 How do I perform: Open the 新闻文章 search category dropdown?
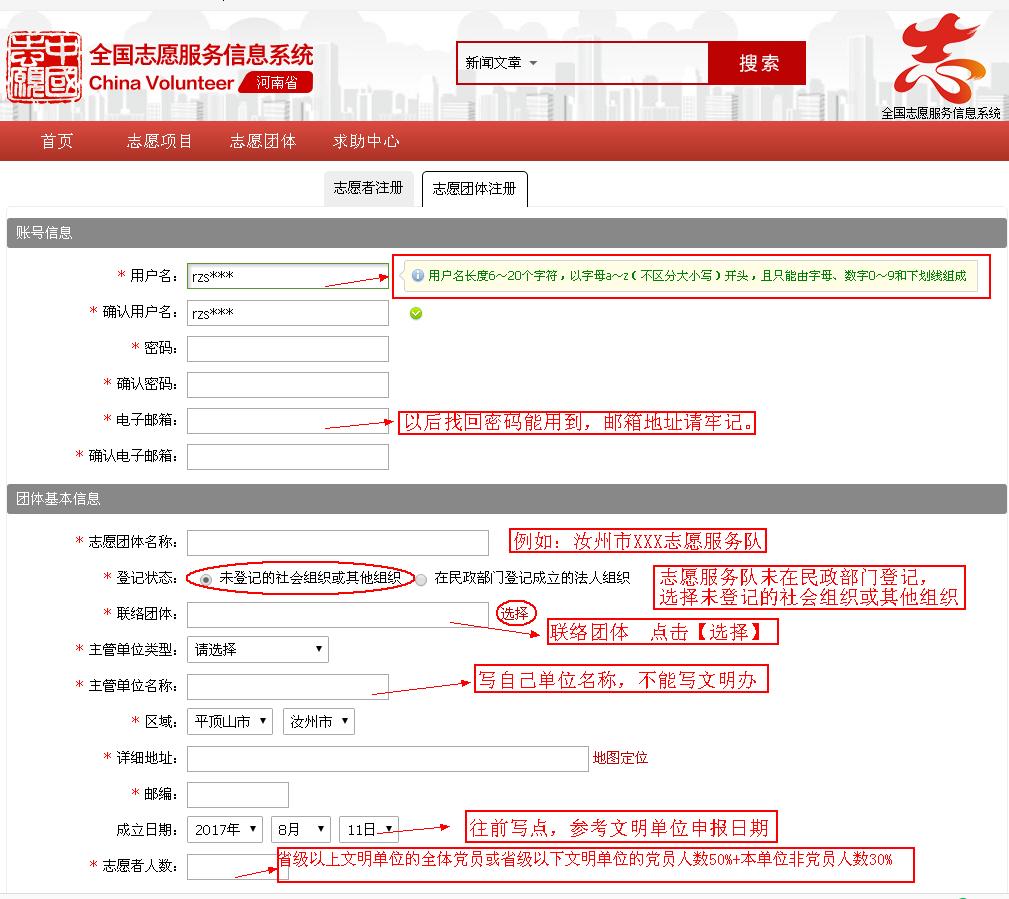(502, 63)
